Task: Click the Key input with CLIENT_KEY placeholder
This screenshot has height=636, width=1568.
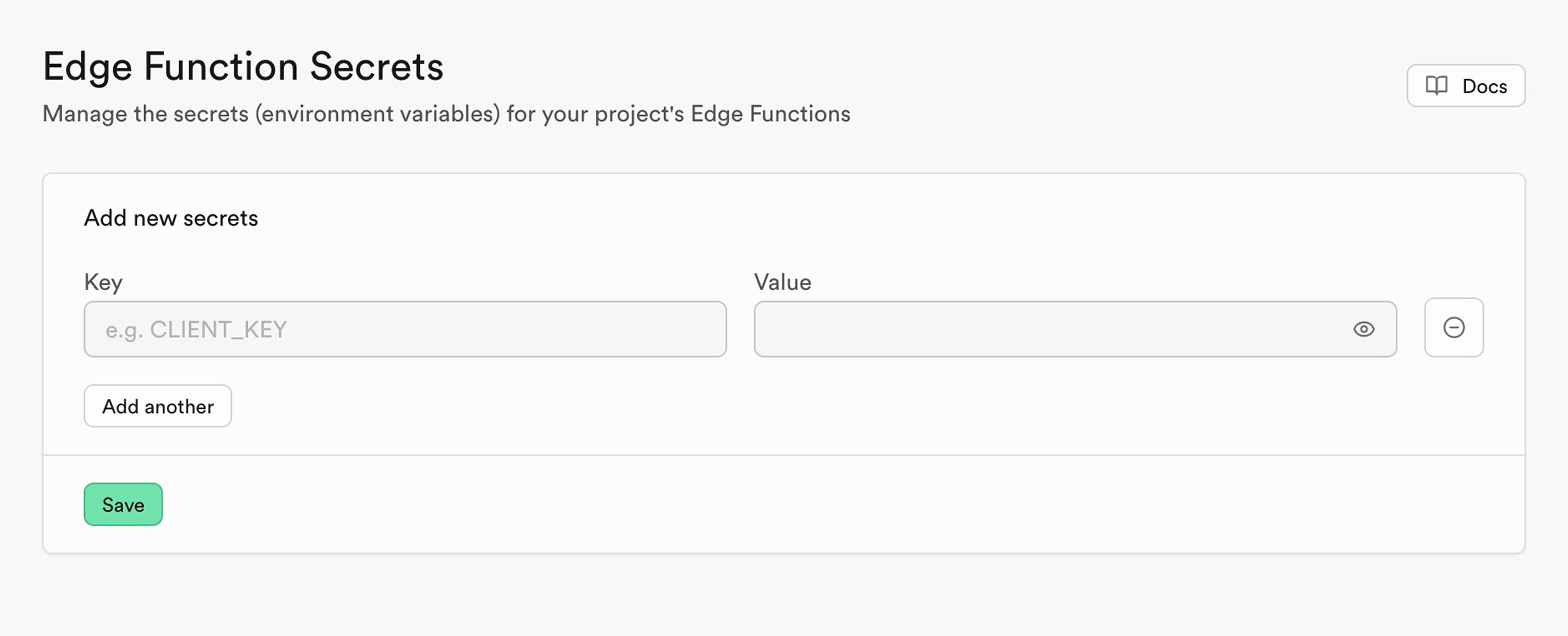Action: (404, 329)
